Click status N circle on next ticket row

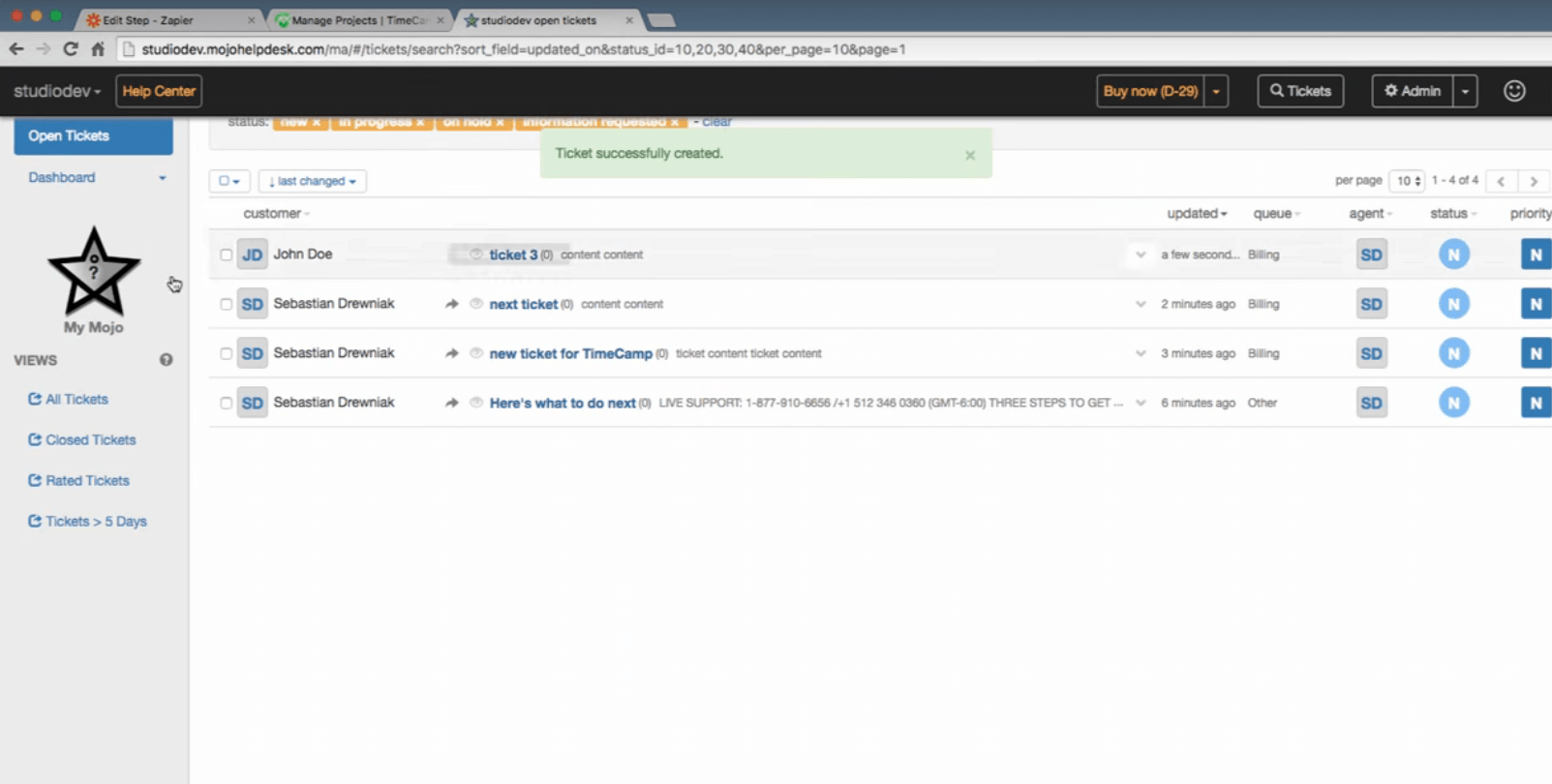click(x=1453, y=304)
